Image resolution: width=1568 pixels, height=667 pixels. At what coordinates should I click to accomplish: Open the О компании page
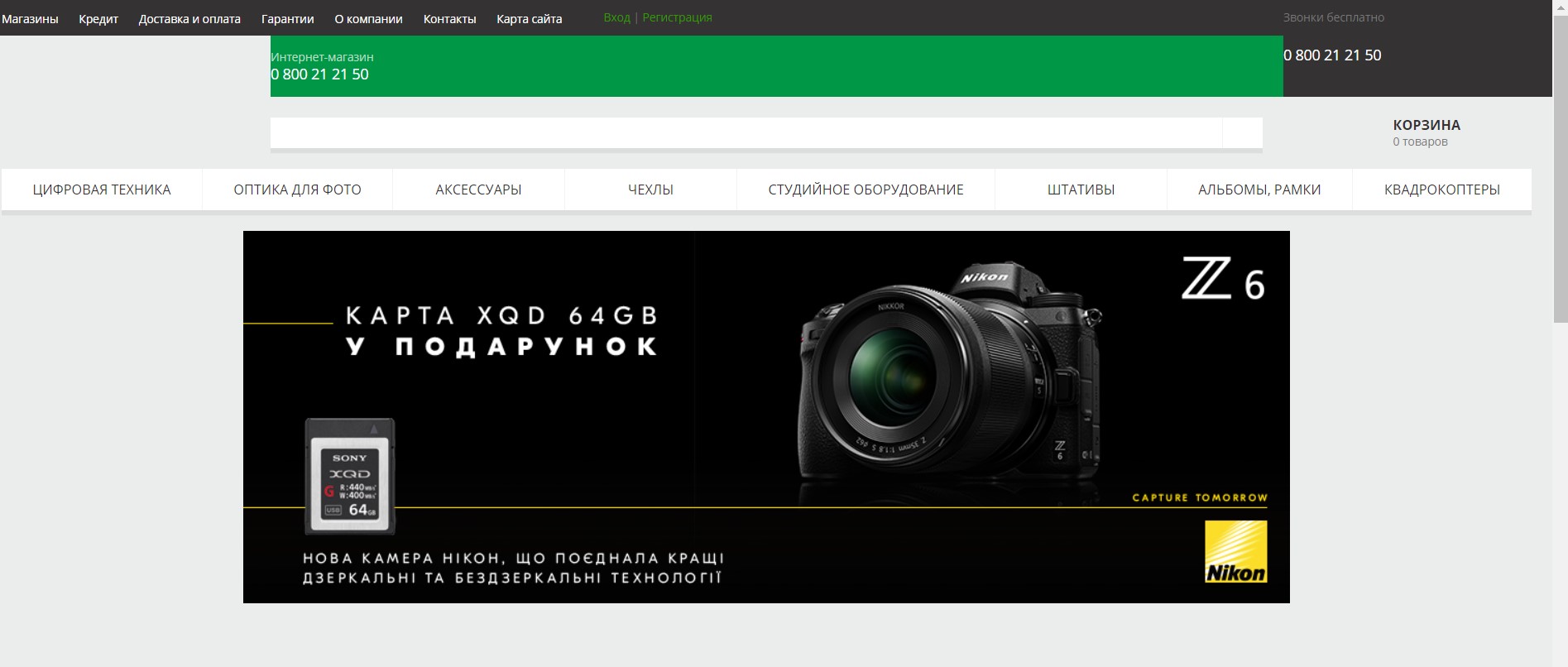tap(368, 19)
